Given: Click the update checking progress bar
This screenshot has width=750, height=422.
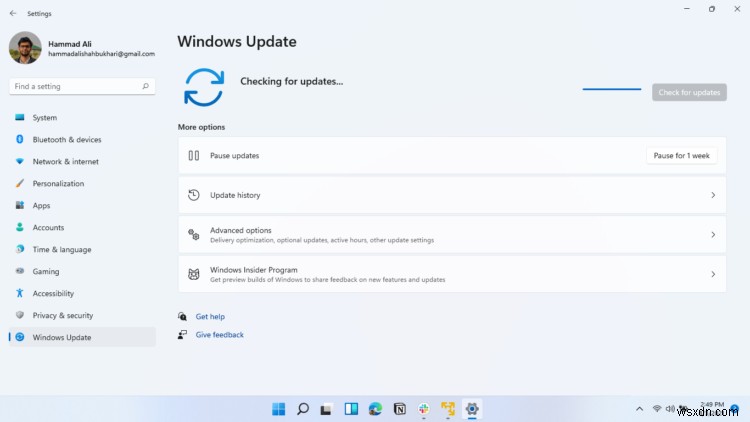Looking at the screenshot, I should pos(611,89).
